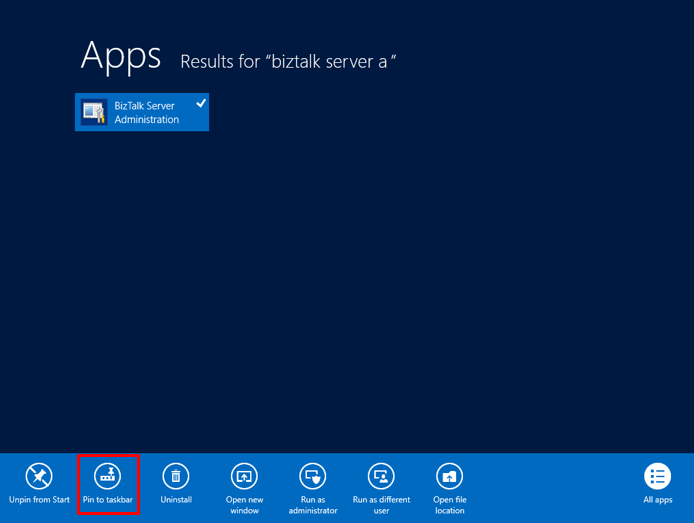The image size is (694, 523).
Task: Click the 'Uninstall' text label
Action: [176, 500]
